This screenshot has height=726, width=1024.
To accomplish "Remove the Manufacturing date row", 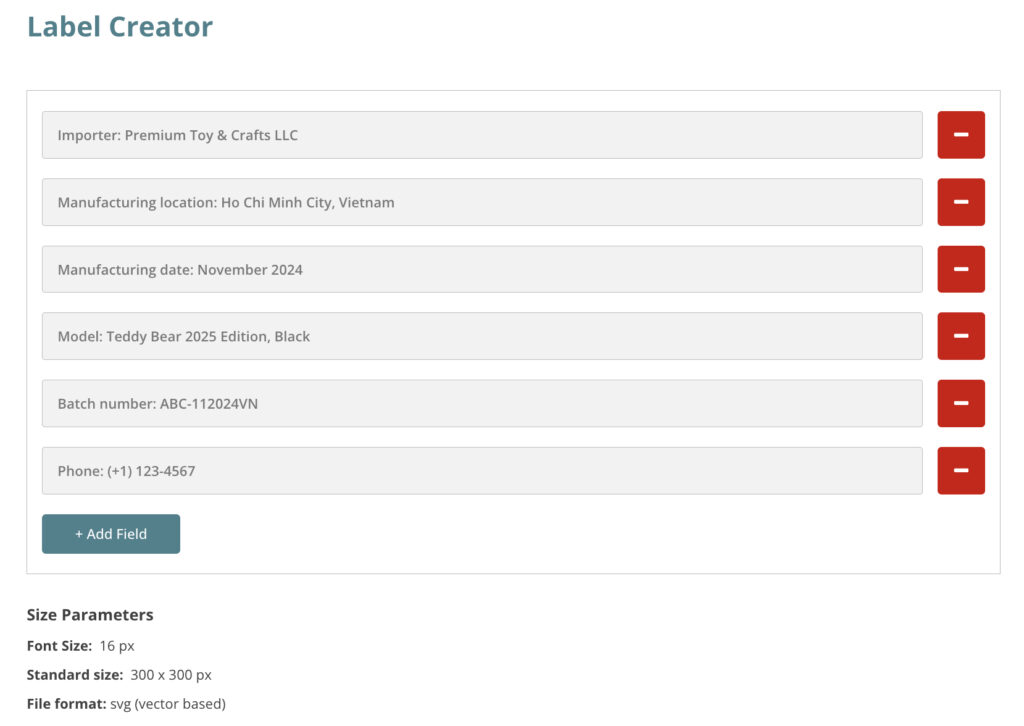I will point(960,268).
